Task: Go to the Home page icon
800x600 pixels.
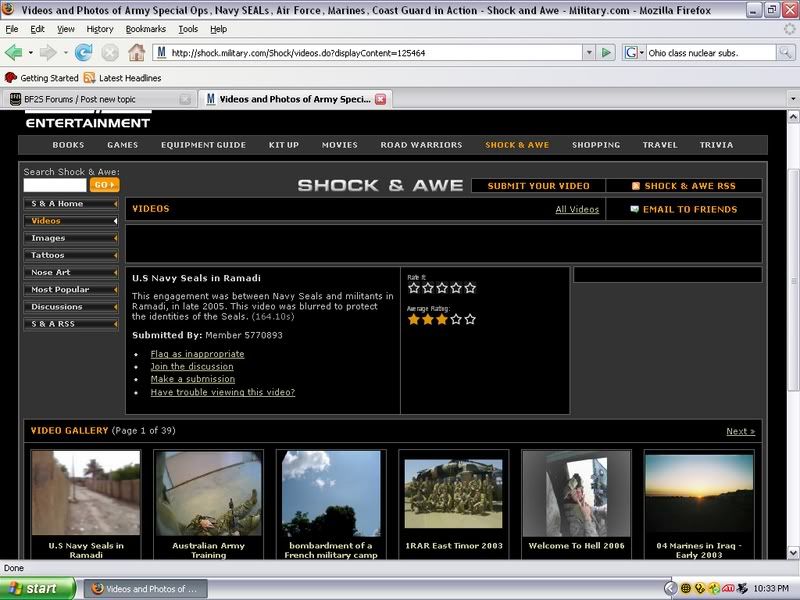Action: 136,52
